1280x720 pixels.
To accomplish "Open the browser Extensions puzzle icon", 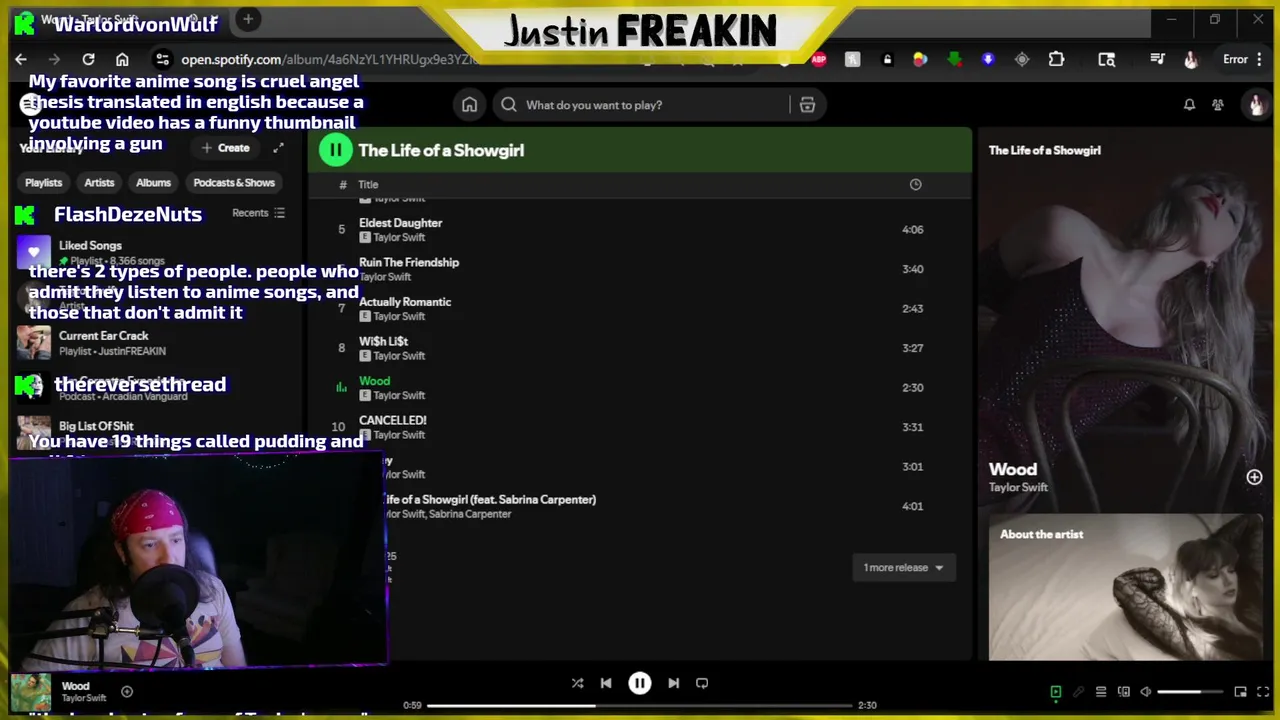I will pyautogui.click(x=1056, y=59).
